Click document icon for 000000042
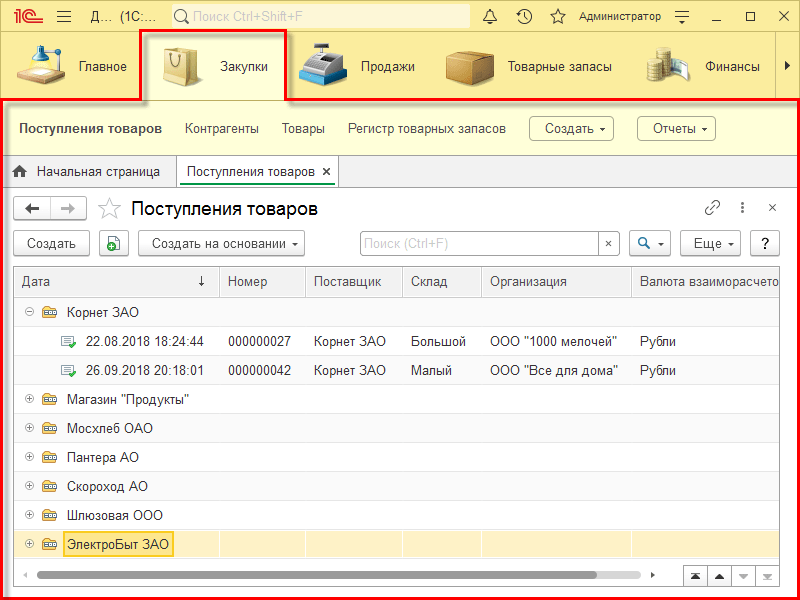This screenshot has height=600, width=800. coord(68,370)
